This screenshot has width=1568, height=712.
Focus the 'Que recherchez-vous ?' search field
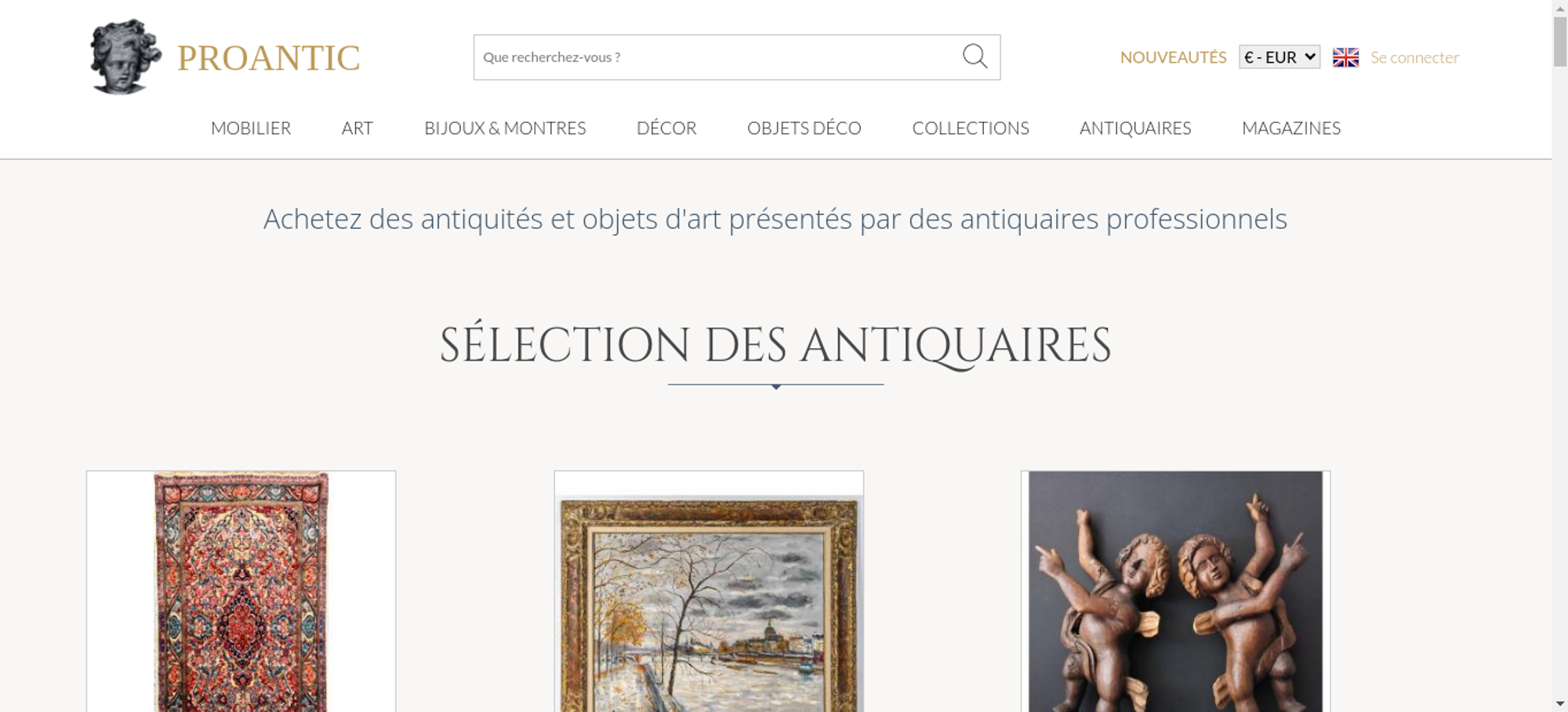[x=717, y=57]
